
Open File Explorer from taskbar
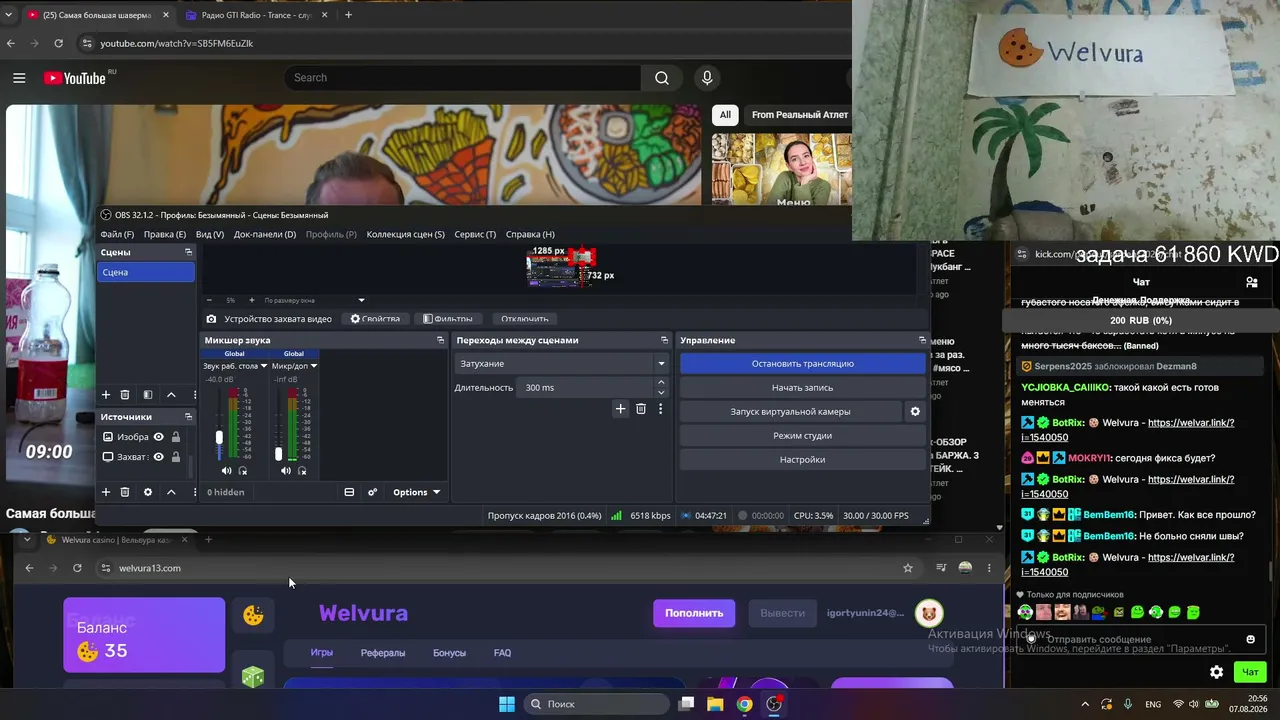(715, 704)
